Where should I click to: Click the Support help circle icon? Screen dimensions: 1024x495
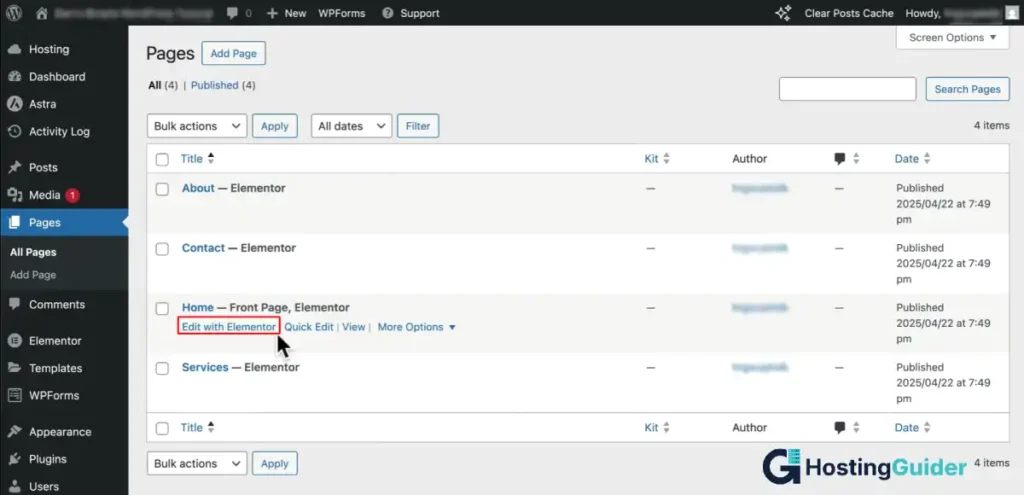(388, 13)
